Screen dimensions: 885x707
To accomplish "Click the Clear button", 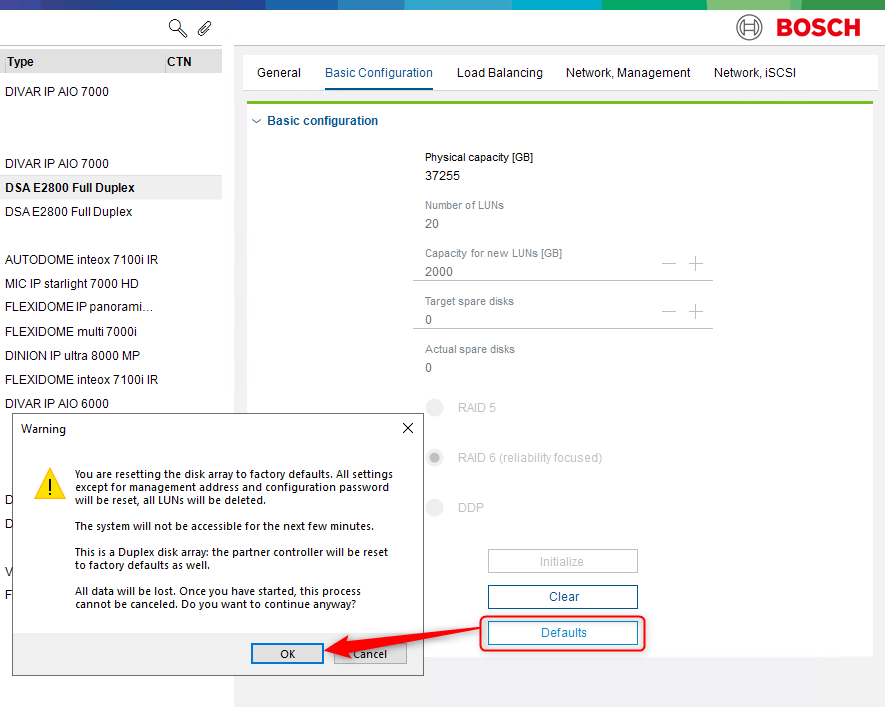I will pos(563,596).
